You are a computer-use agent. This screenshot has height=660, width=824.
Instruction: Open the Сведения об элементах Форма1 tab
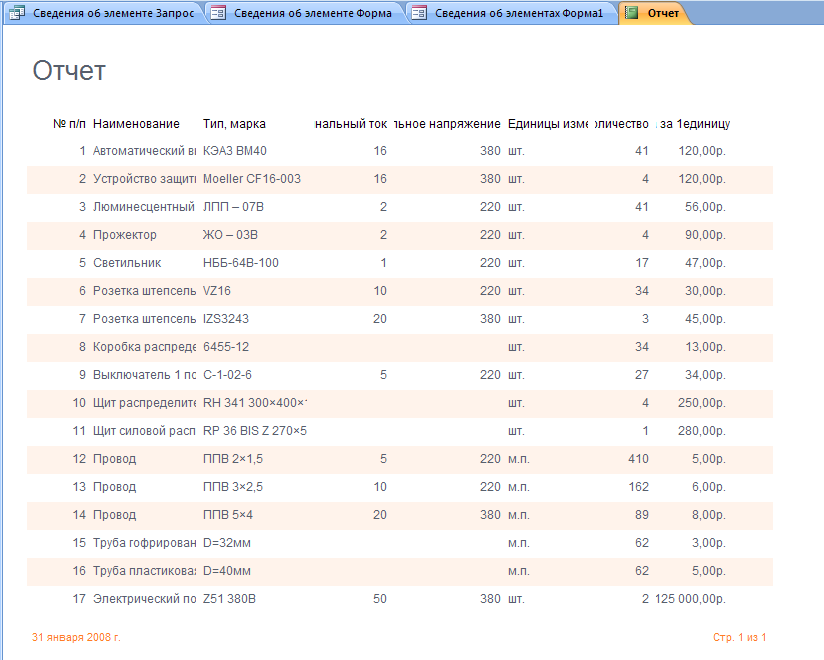[x=511, y=13]
